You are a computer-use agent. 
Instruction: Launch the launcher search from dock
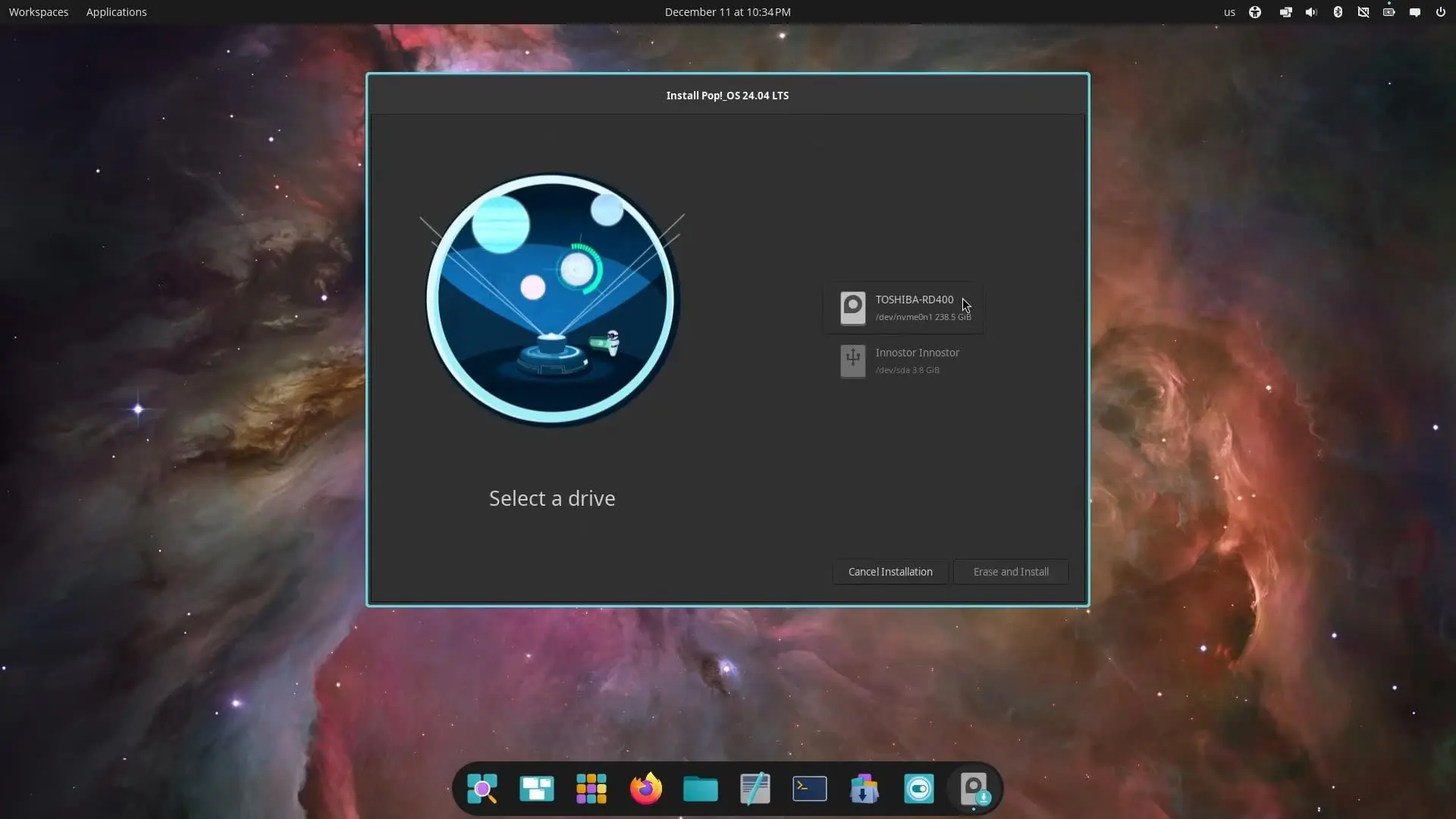click(x=482, y=789)
